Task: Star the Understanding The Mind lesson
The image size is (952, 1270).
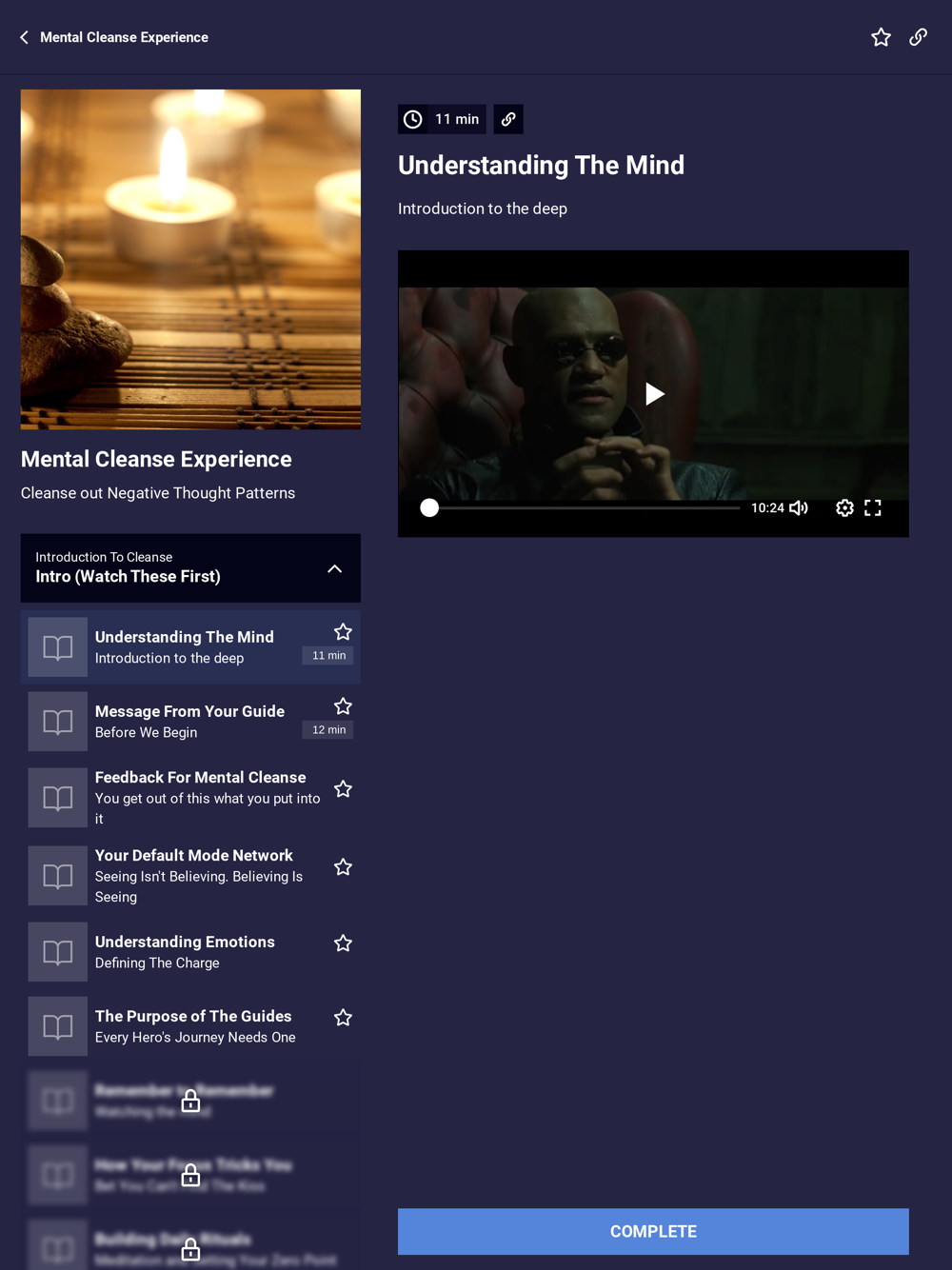Action: coord(344,632)
